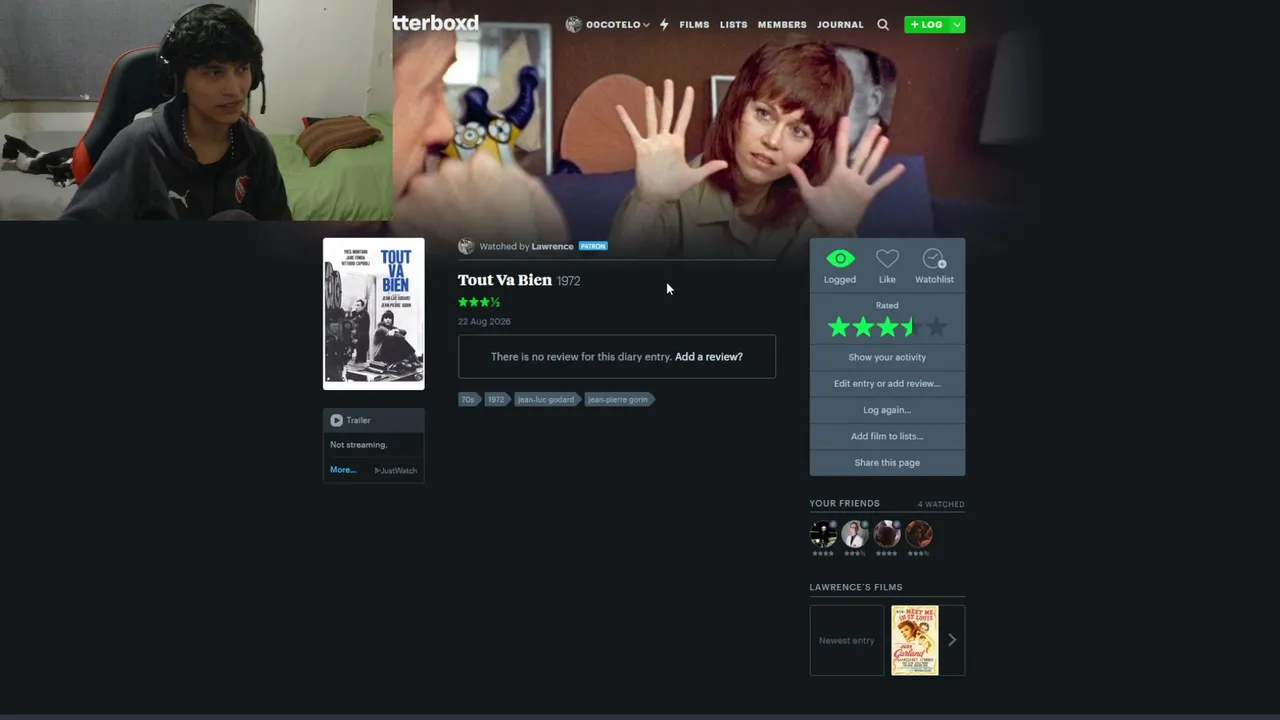Click the 0OCOTELO profile avatar in the header
Screen dimensions: 1280x720
573,24
